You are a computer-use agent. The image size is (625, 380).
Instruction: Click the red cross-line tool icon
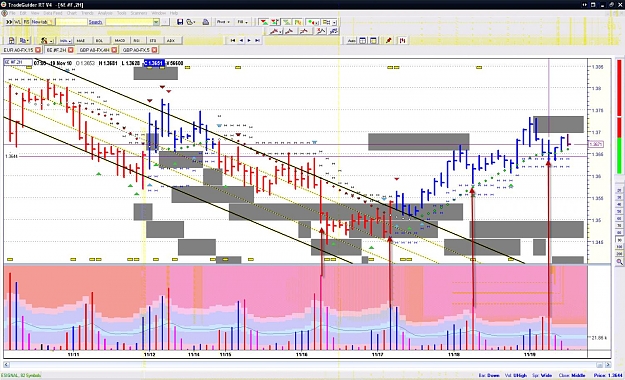[320, 31]
